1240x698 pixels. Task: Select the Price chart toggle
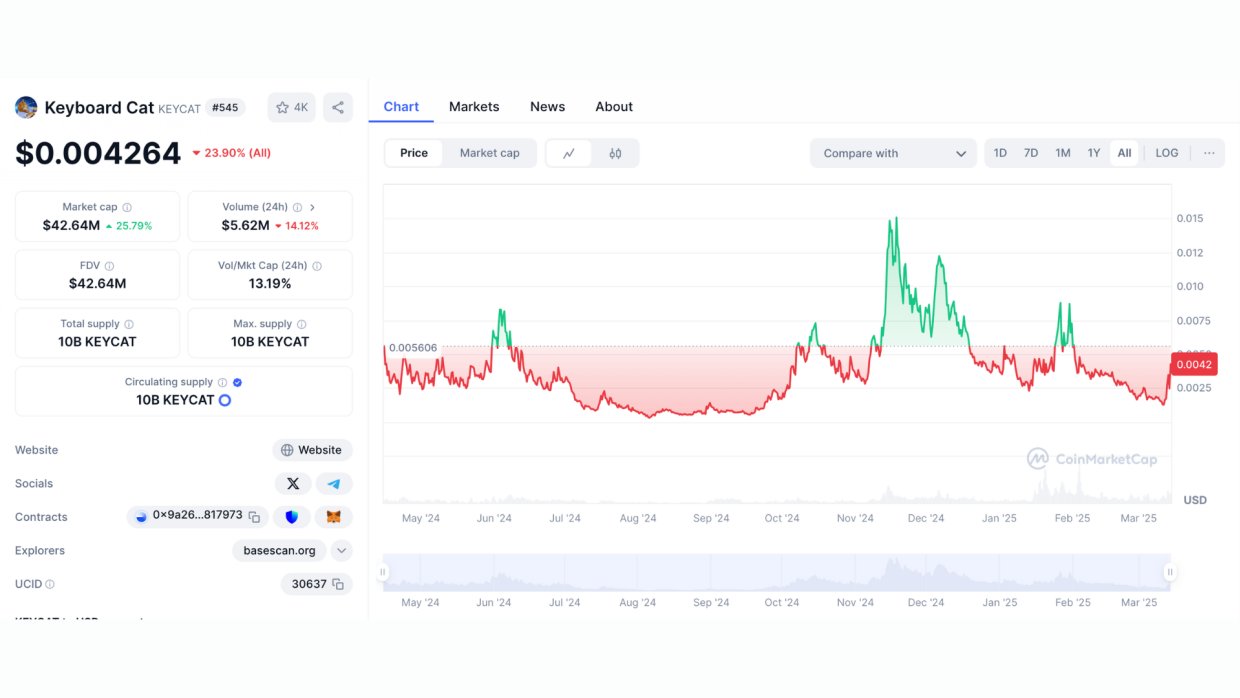[x=414, y=153]
